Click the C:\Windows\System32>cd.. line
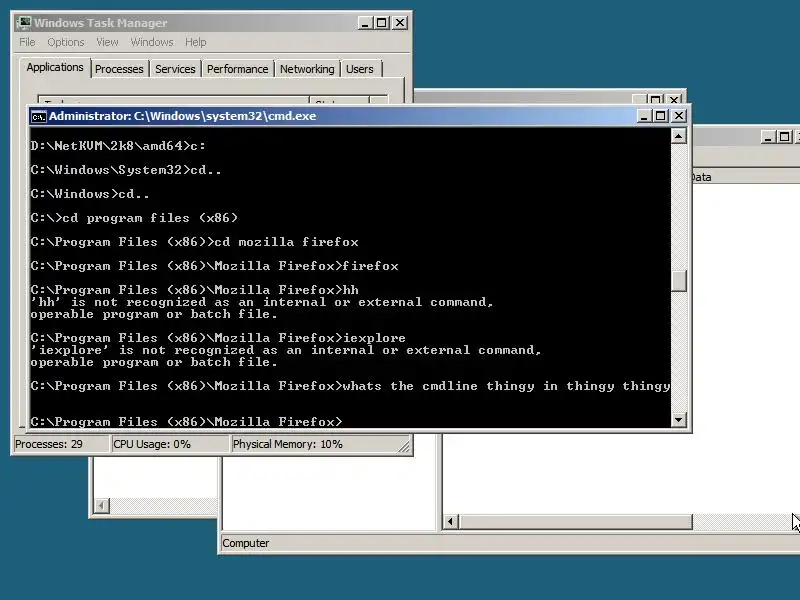The height and width of the screenshot is (600, 800). [x=126, y=170]
